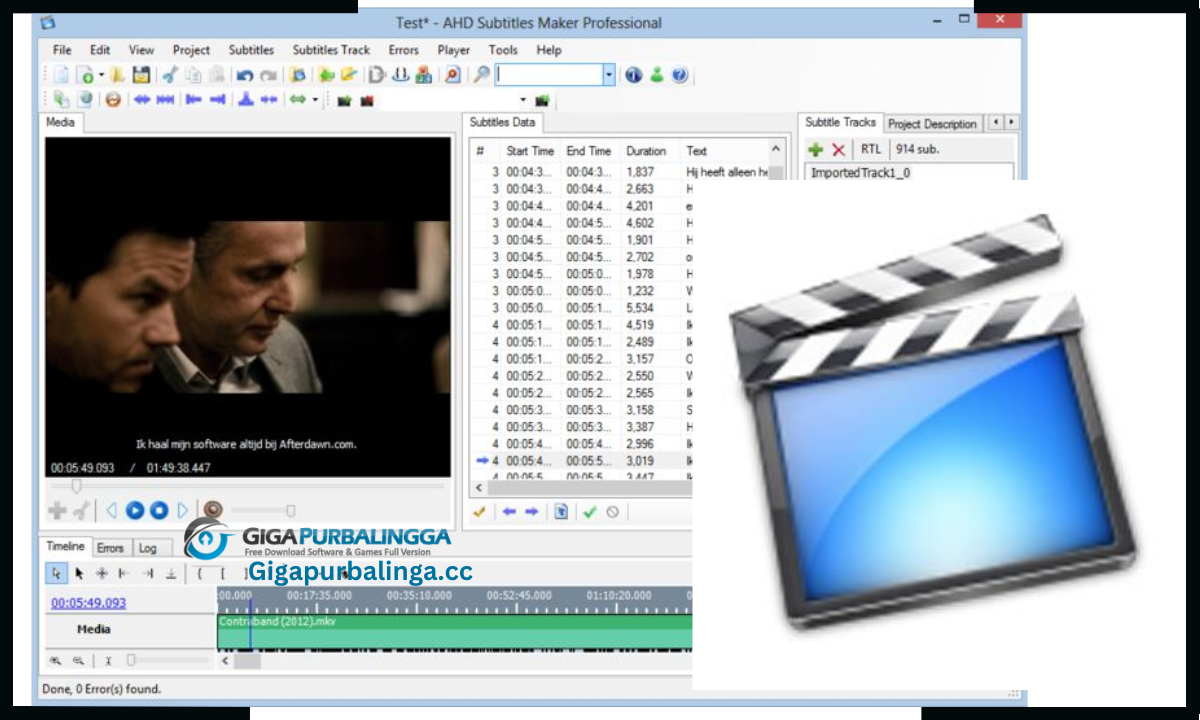The image size is (1200, 720).
Task: Open the wide combo box in the second toolbar
Action: pos(455,100)
